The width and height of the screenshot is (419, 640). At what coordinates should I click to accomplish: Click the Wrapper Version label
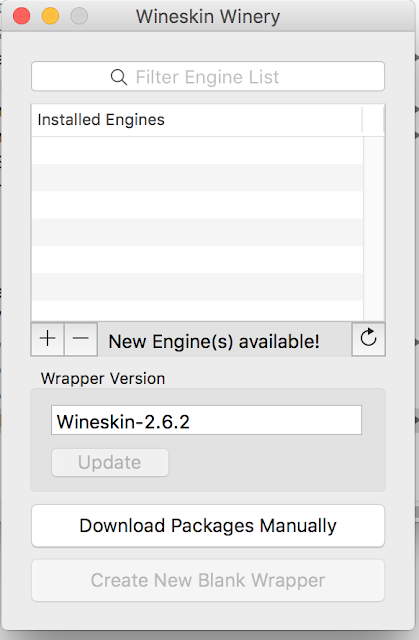(x=103, y=379)
